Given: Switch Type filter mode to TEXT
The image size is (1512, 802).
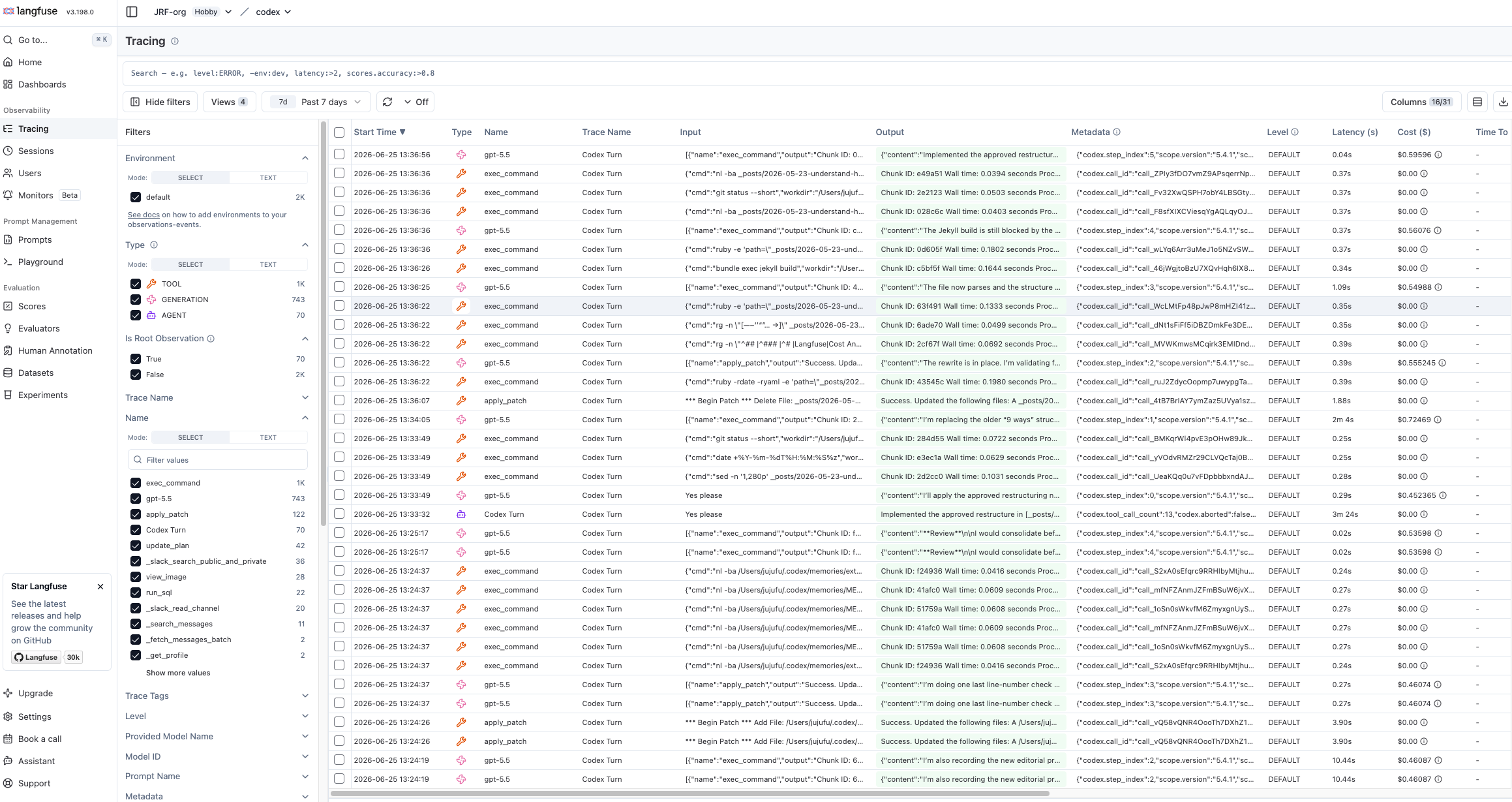Looking at the screenshot, I should click(x=268, y=264).
